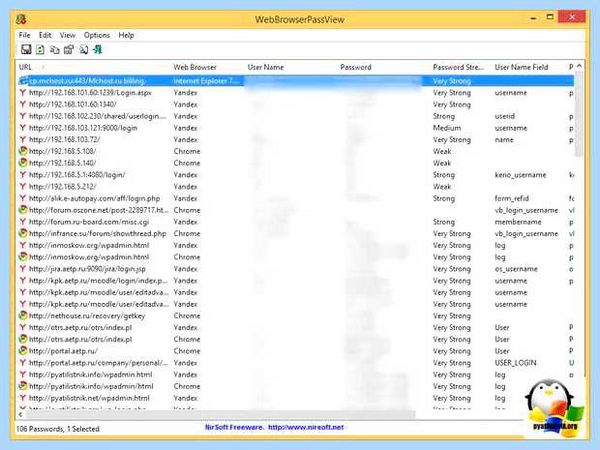Select URL text http://pyatilistnik.info/wpadmin/html
Screen dimensions: 600x450
(91, 386)
